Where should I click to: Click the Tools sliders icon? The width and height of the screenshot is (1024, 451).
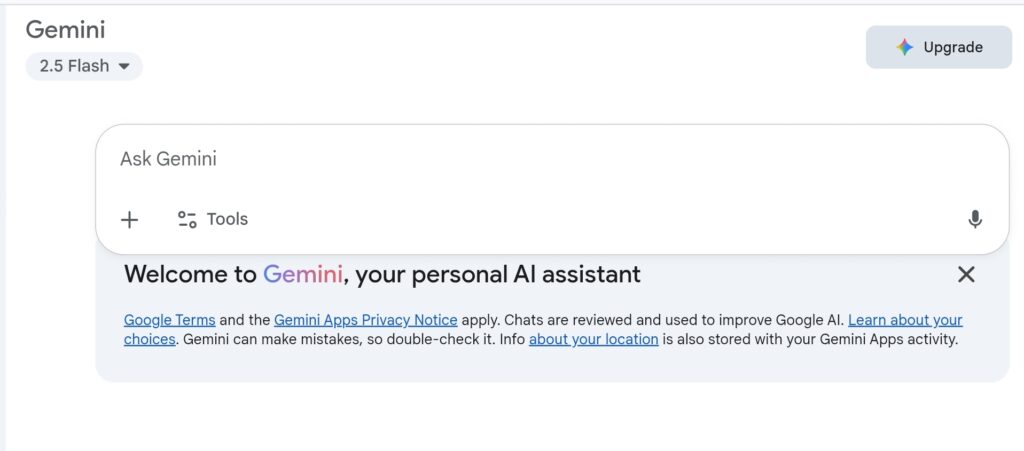click(x=187, y=219)
